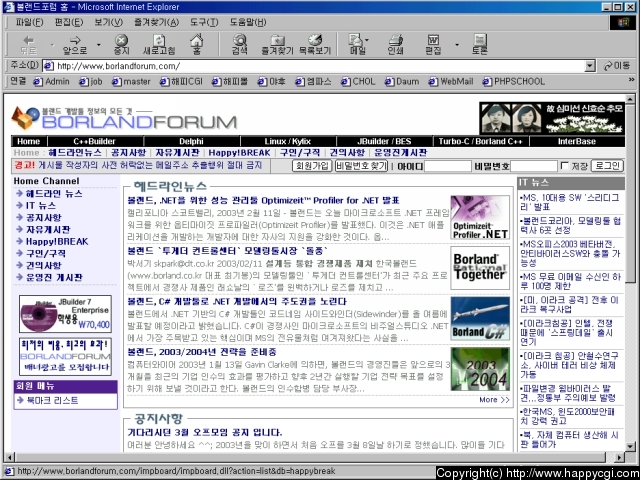Open the Optimizeit Profiler for .NET headline

coord(263,200)
